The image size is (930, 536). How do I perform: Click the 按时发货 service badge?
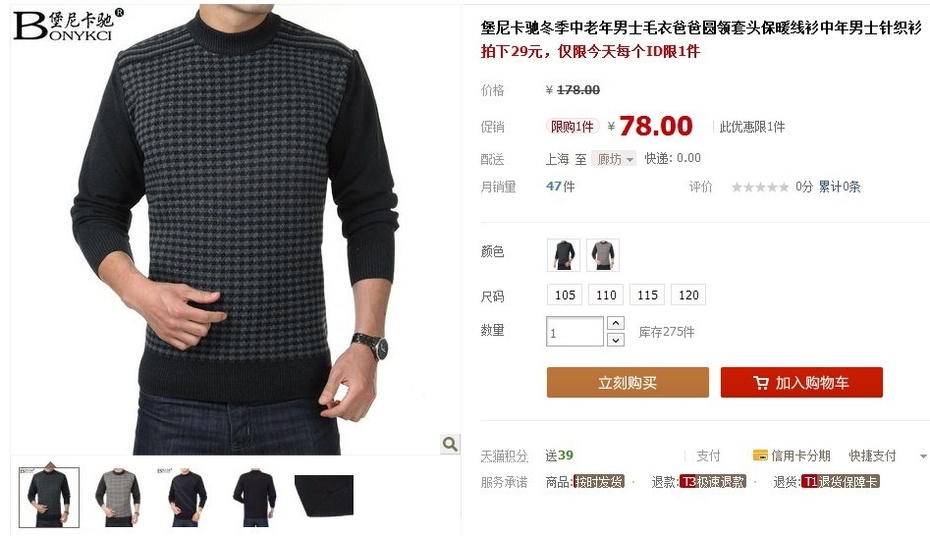[598, 482]
